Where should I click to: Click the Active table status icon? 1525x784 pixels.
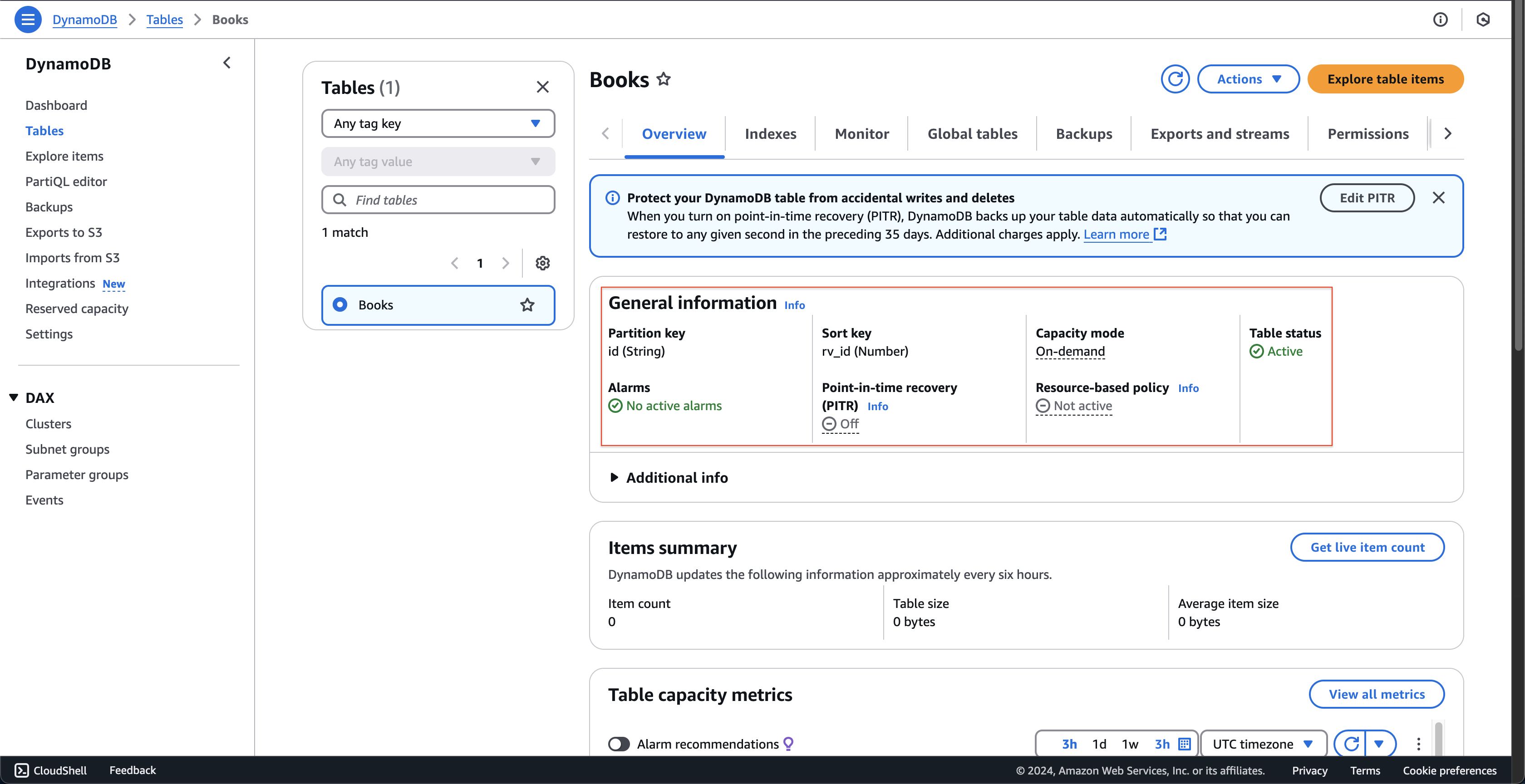tap(1256, 351)
